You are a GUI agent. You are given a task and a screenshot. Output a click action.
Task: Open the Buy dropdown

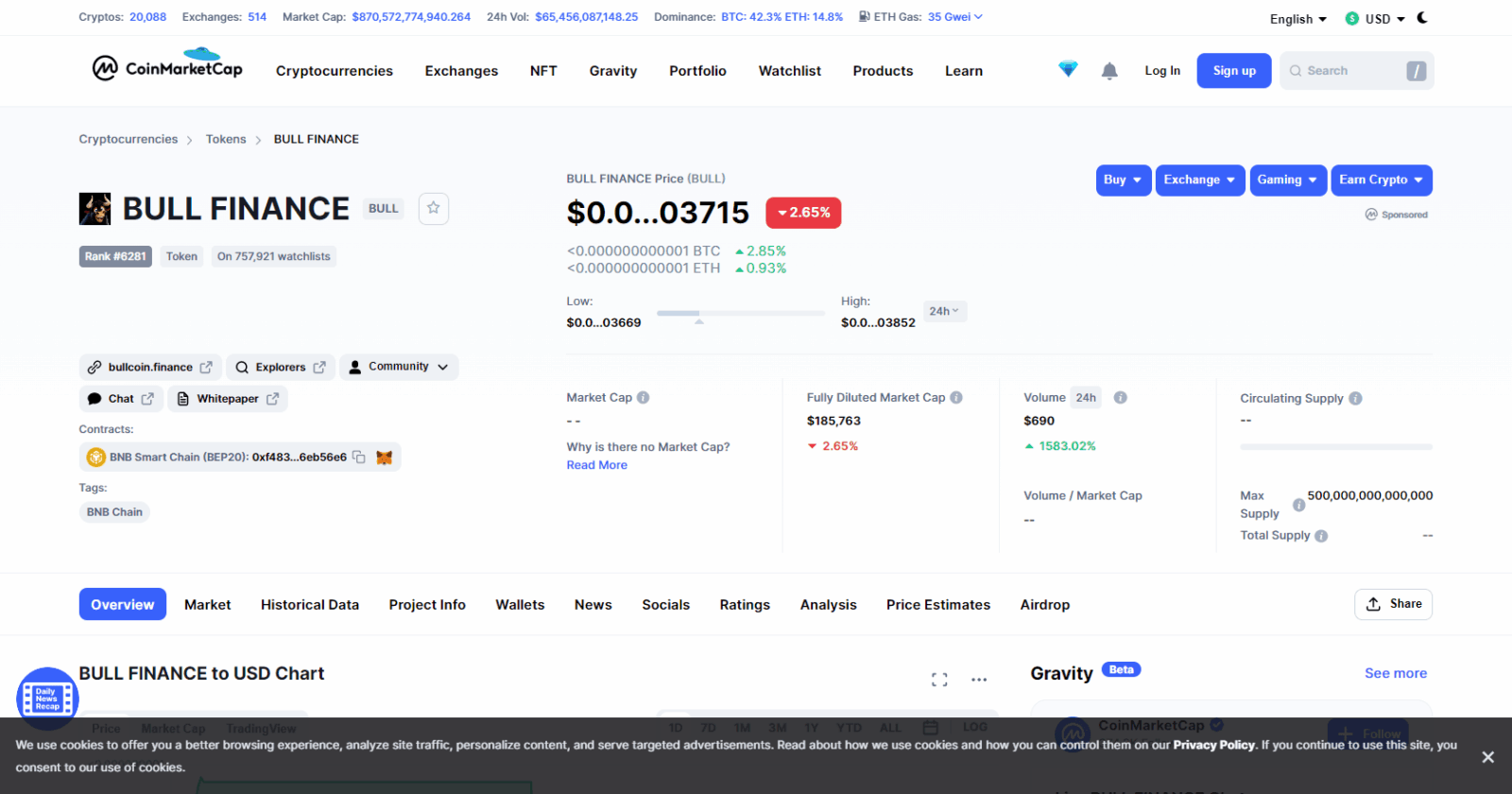click(1124, 180)
